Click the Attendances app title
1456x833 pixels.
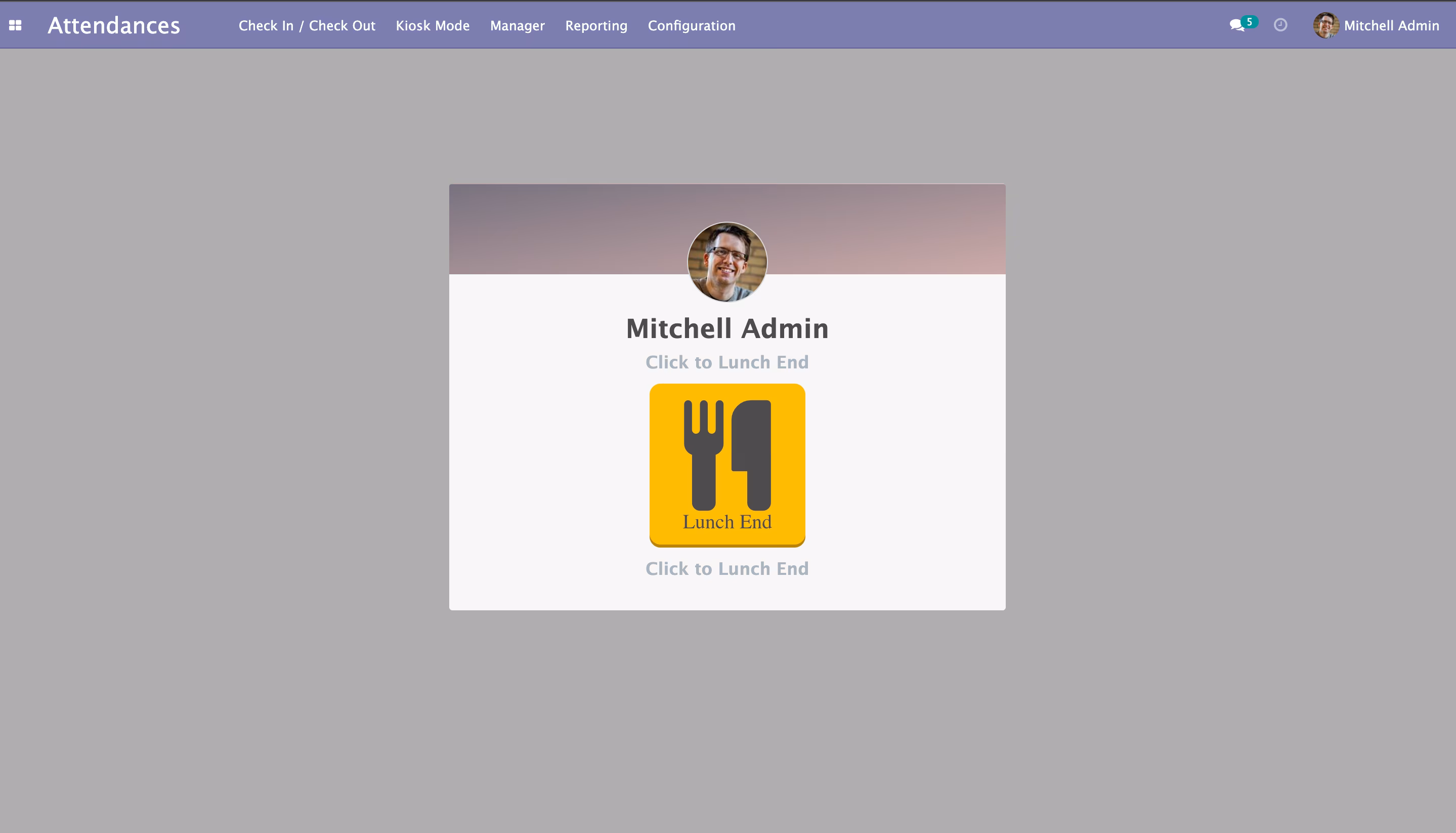pyautogui.click(x=114, y=26)
